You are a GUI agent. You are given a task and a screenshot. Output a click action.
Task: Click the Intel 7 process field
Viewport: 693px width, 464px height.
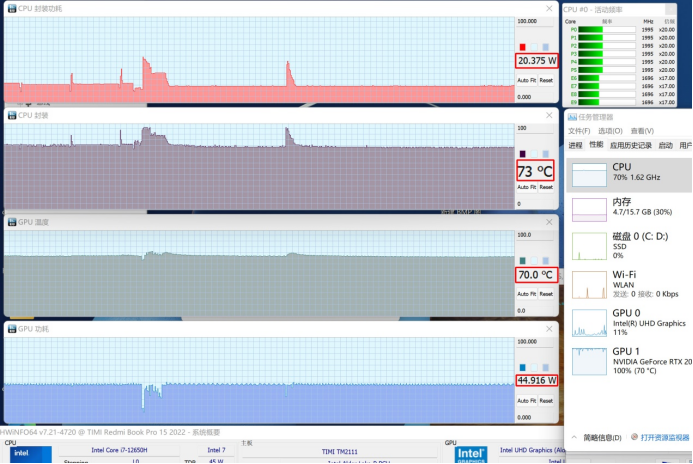click(217, 450)
